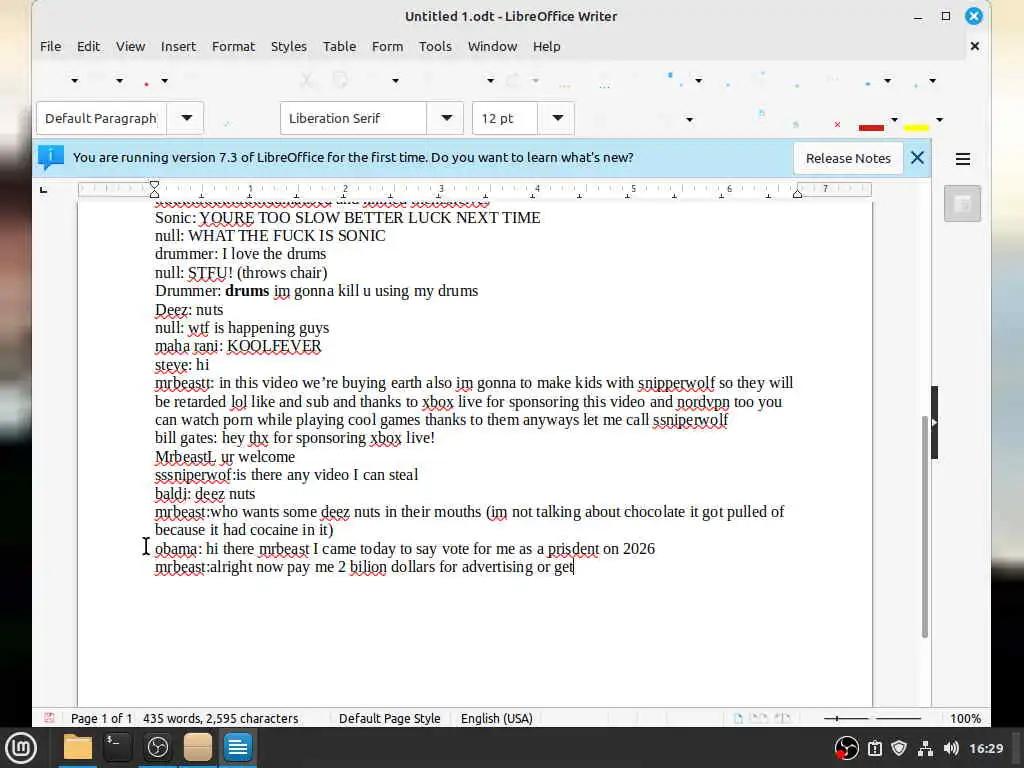Screen dimensions: 1024x768
Task: Select single-page view layout icon
Action: (x=738, y=718)
